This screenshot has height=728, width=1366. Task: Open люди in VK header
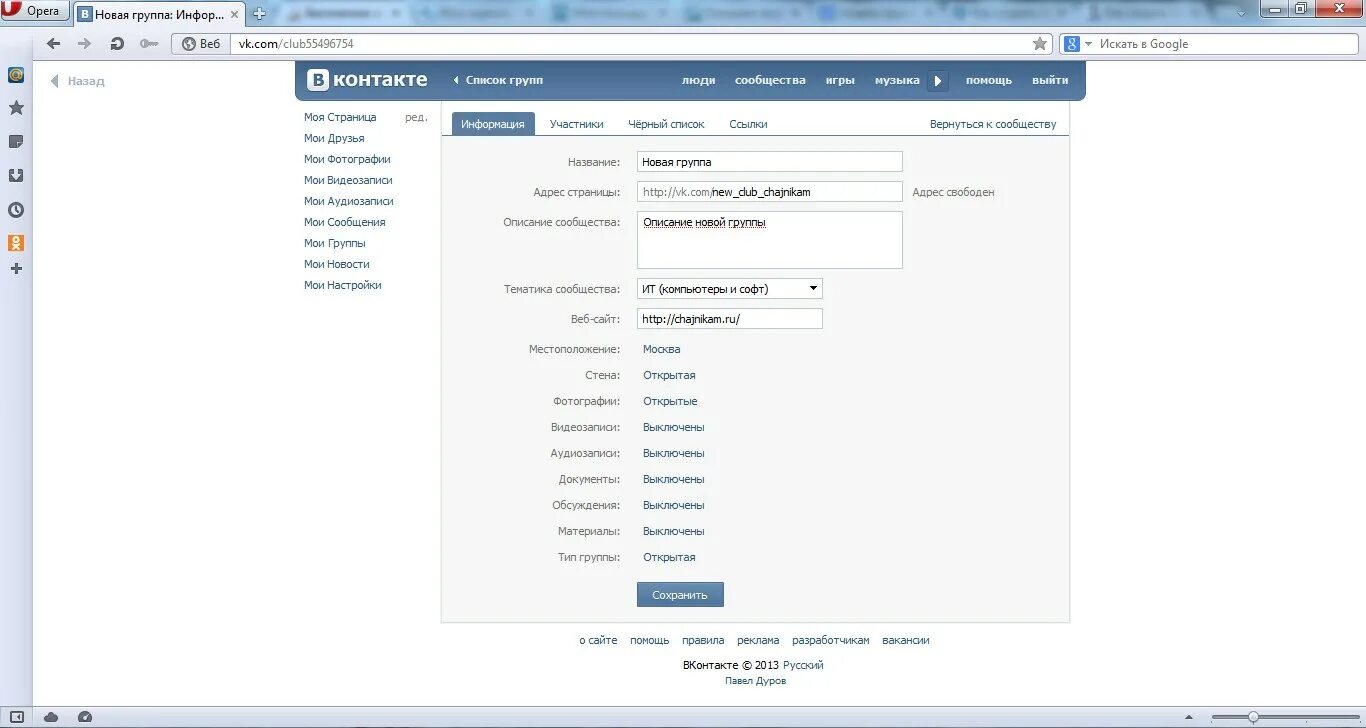coord(698,80)
